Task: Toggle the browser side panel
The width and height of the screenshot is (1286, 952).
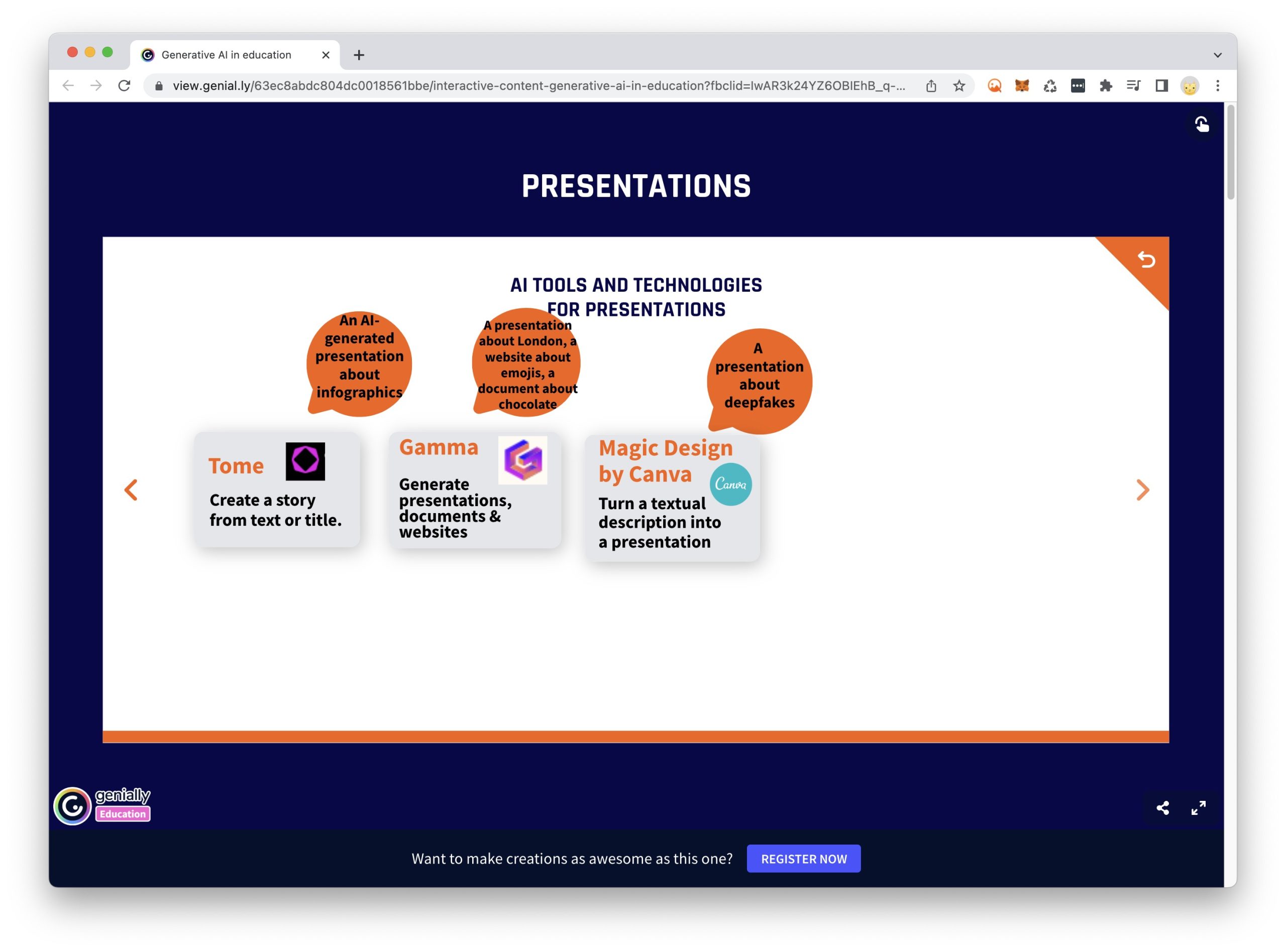Action: [x=1161, y=86]
